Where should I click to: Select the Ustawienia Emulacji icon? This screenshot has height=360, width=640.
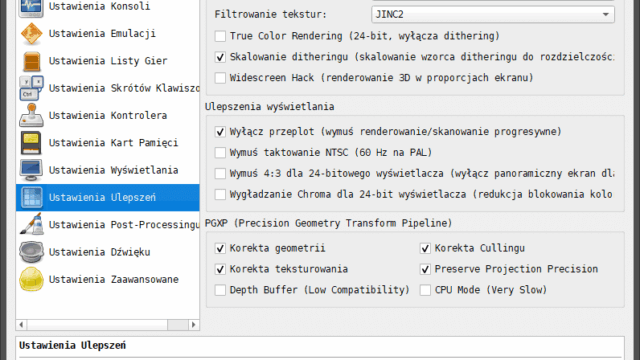coord(31,33)
